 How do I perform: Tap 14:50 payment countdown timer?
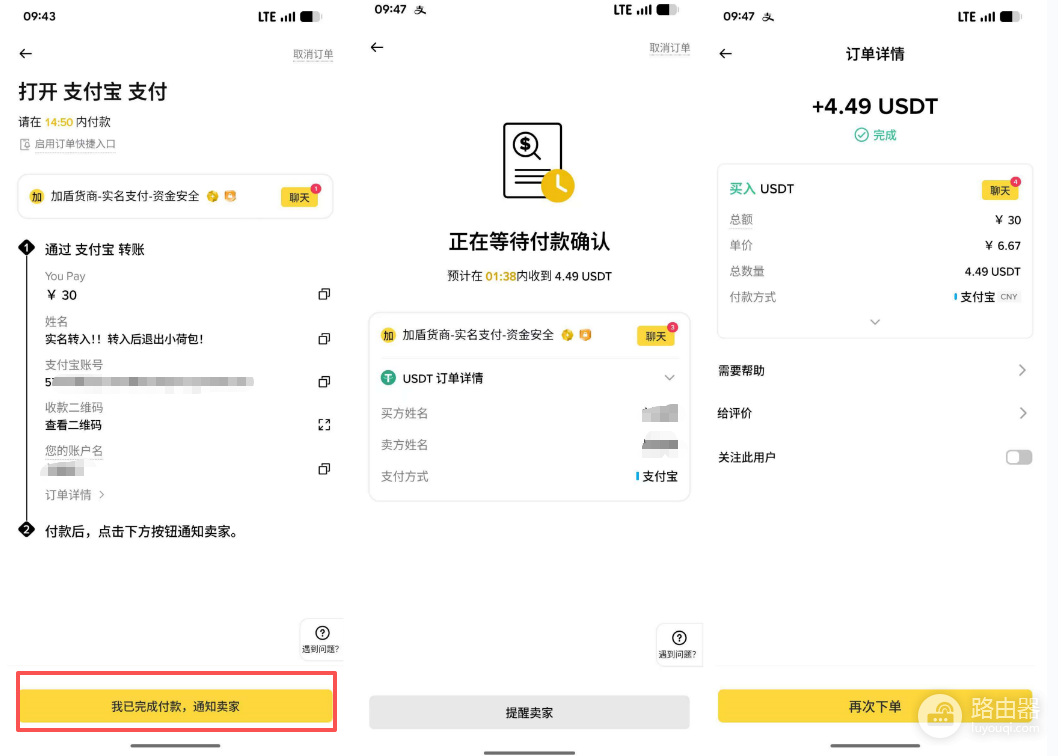tap(59, 122)
